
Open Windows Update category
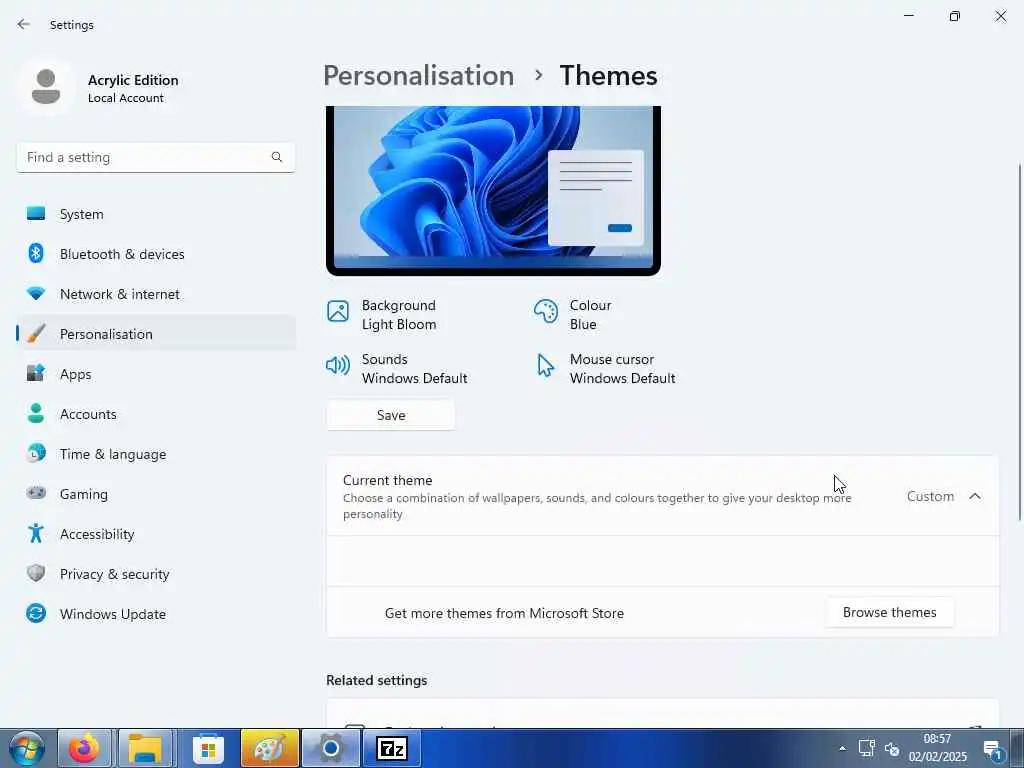pos(155,613)
